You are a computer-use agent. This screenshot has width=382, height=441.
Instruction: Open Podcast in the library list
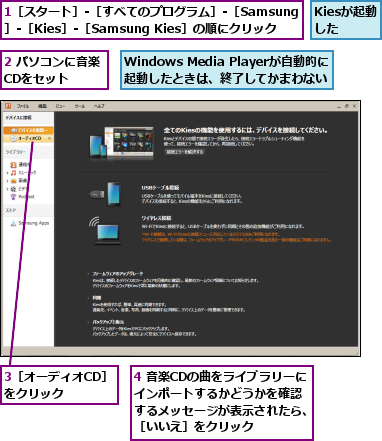(x=26, y=197)
